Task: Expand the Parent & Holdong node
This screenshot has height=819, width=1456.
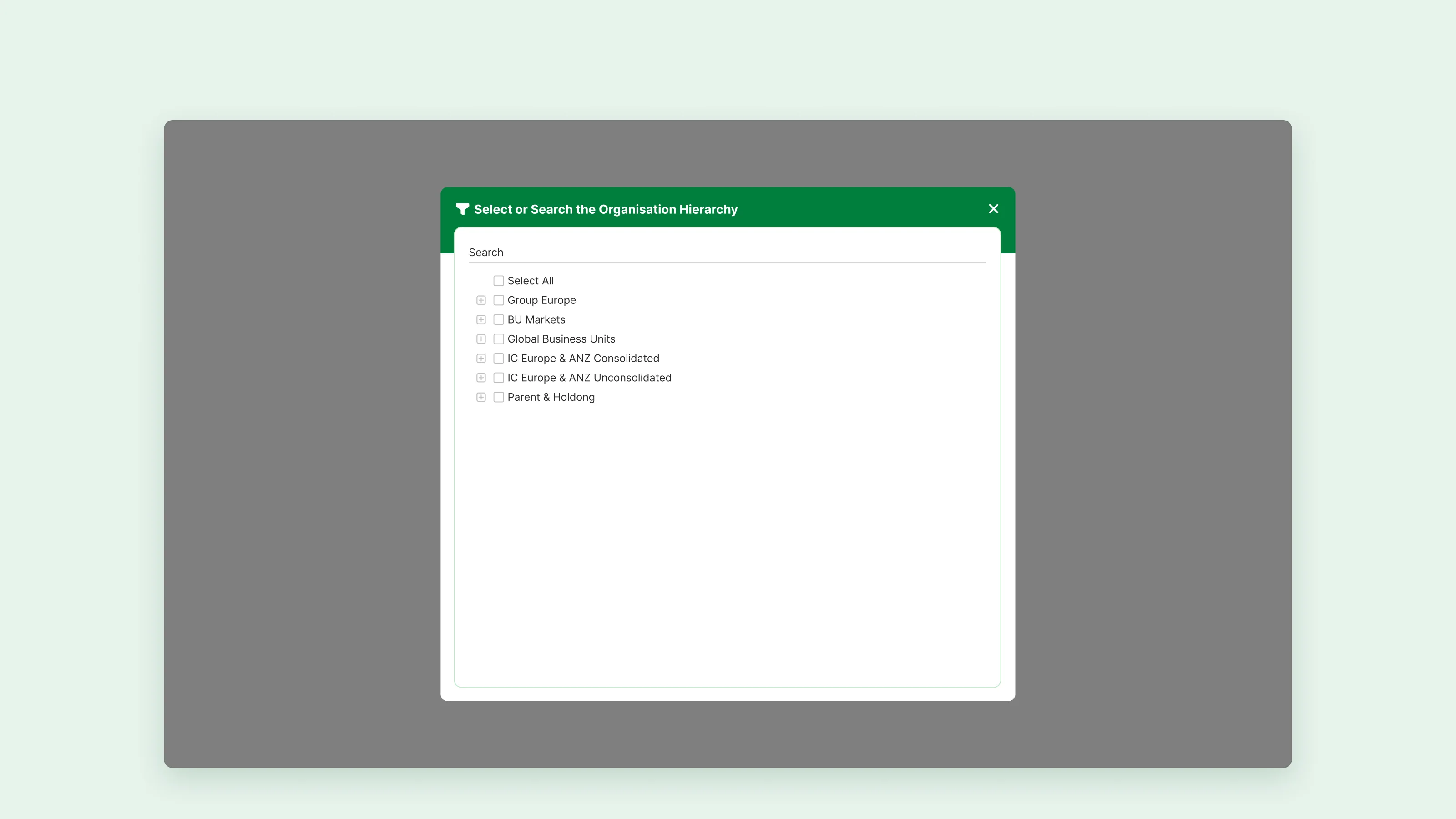Action: 481,397
